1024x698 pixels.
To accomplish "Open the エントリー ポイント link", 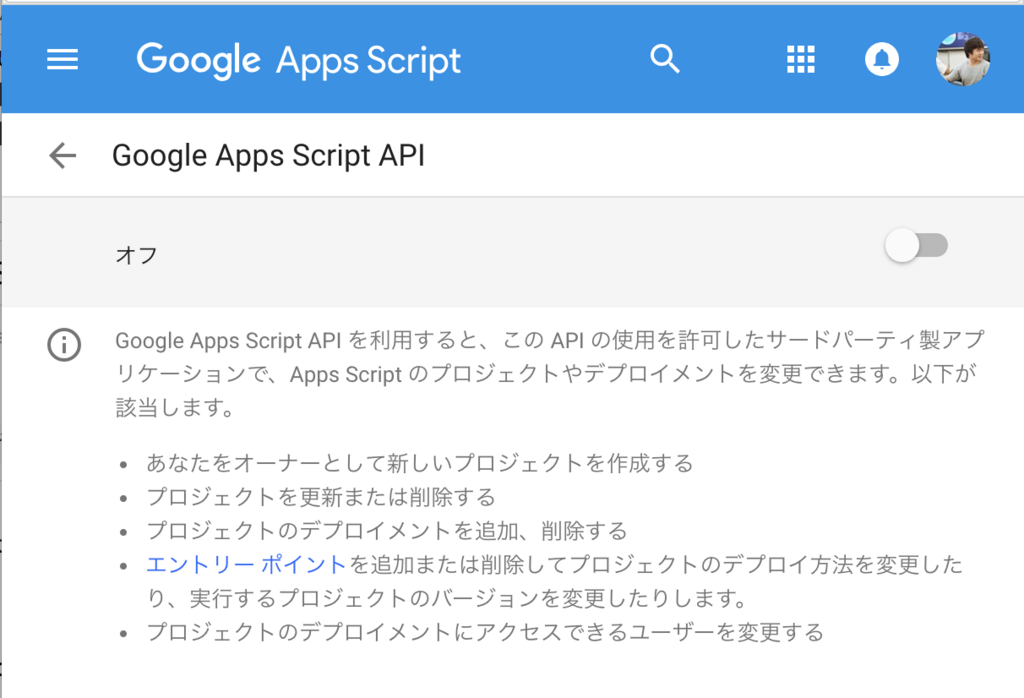I will (246, 564).
